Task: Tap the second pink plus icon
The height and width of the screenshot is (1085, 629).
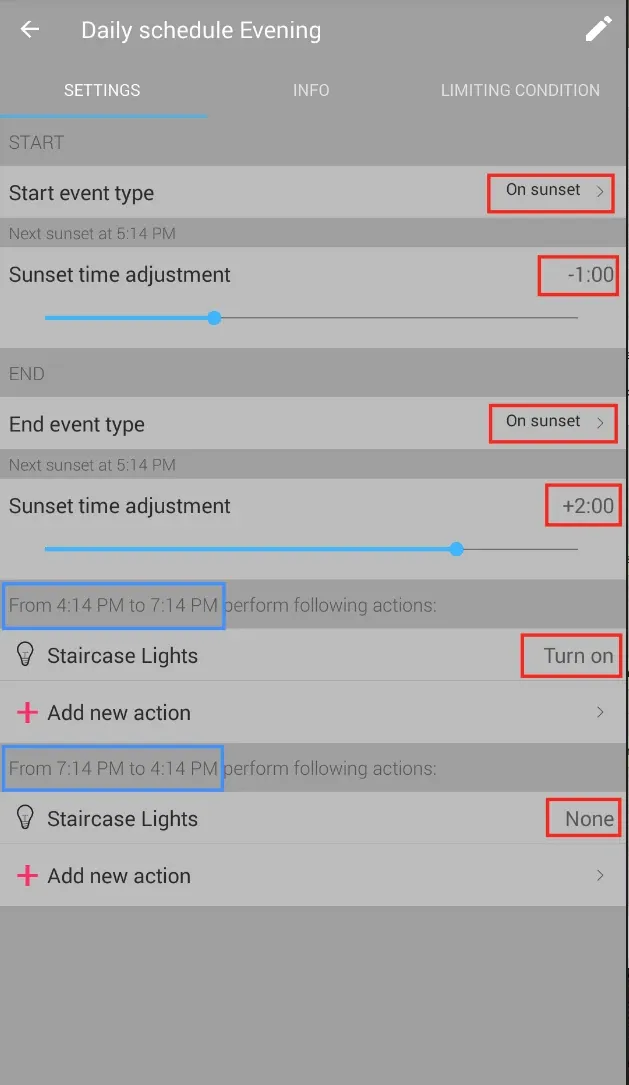Action: click(x=27, y=875)
